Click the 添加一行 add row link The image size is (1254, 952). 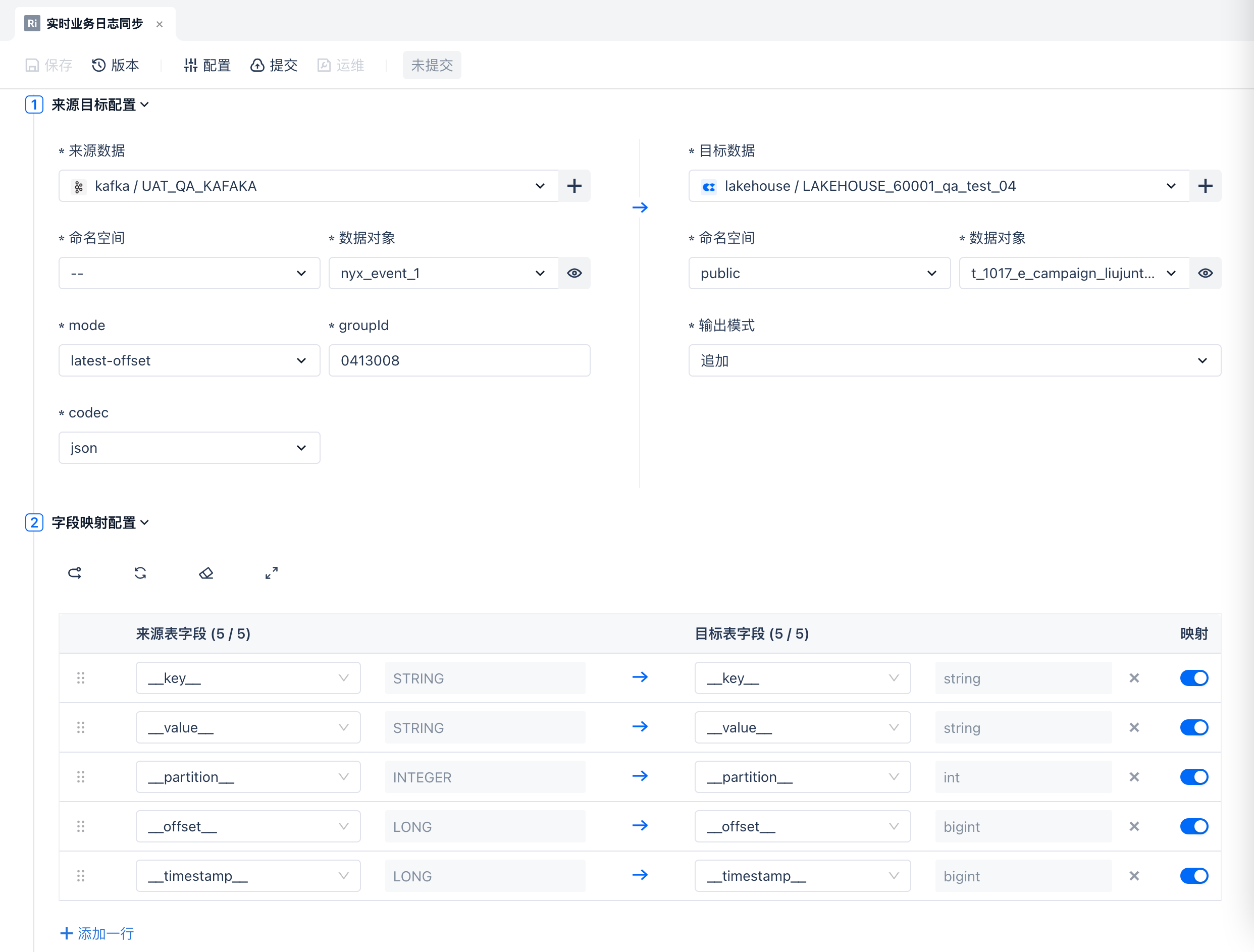pos(97,933)
